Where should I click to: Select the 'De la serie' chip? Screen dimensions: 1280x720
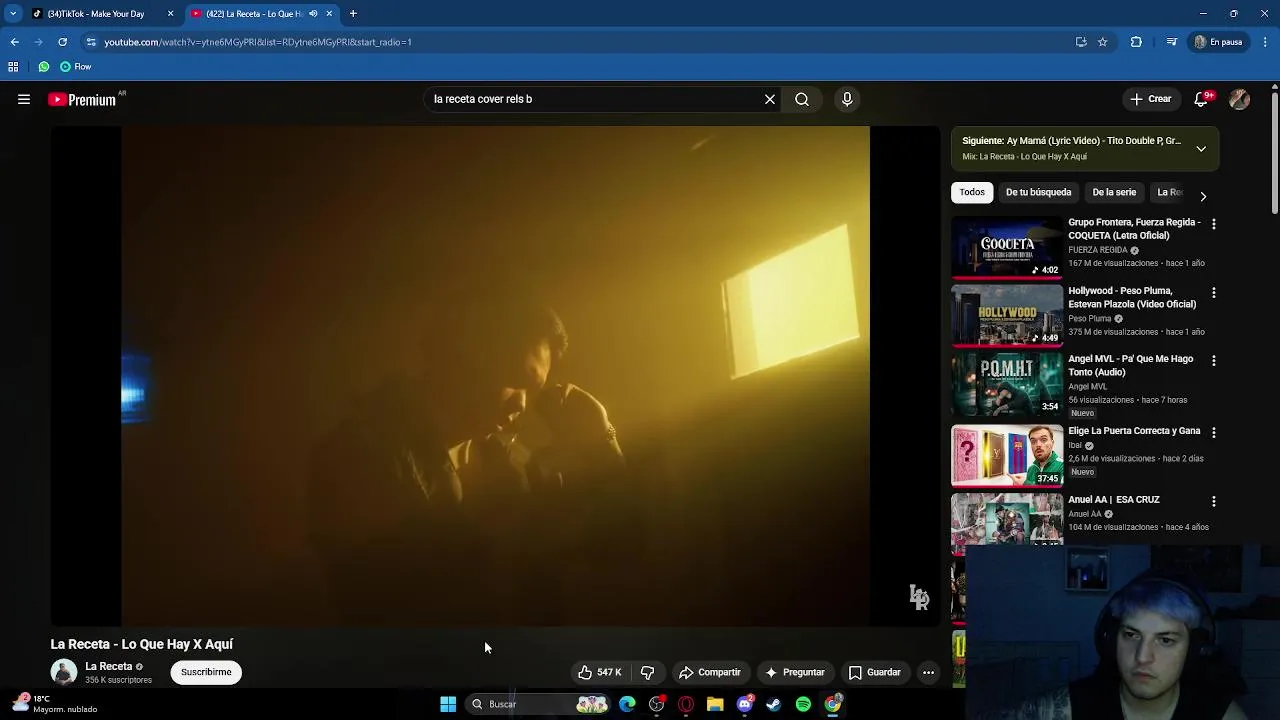click(1114, 192)
